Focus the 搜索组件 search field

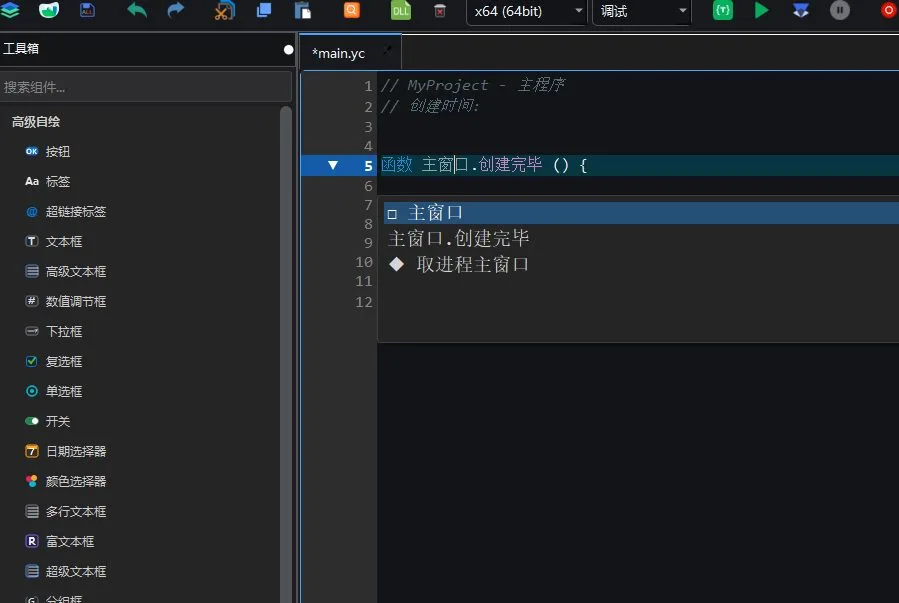coord(146,87)
